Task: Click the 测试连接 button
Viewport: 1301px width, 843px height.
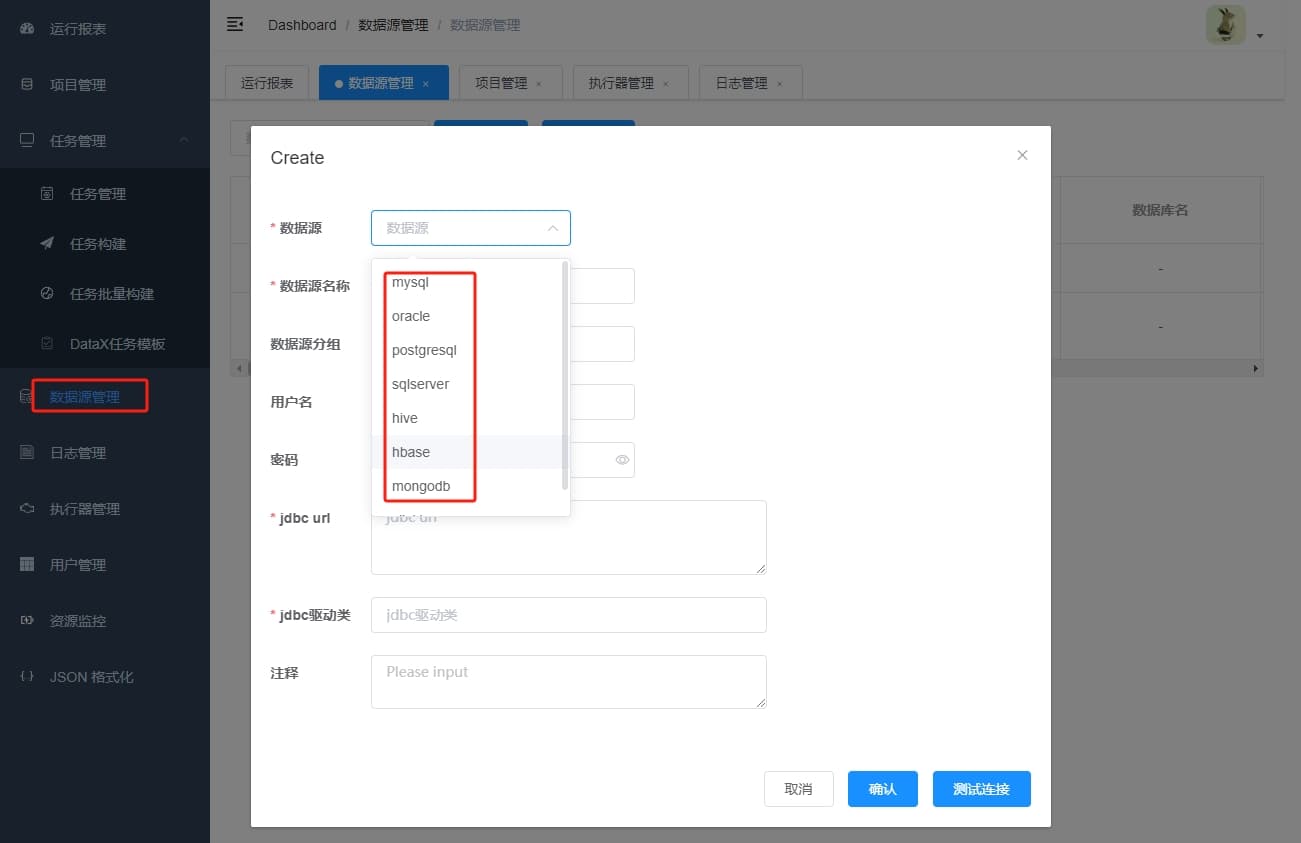Action: [981, 789]
